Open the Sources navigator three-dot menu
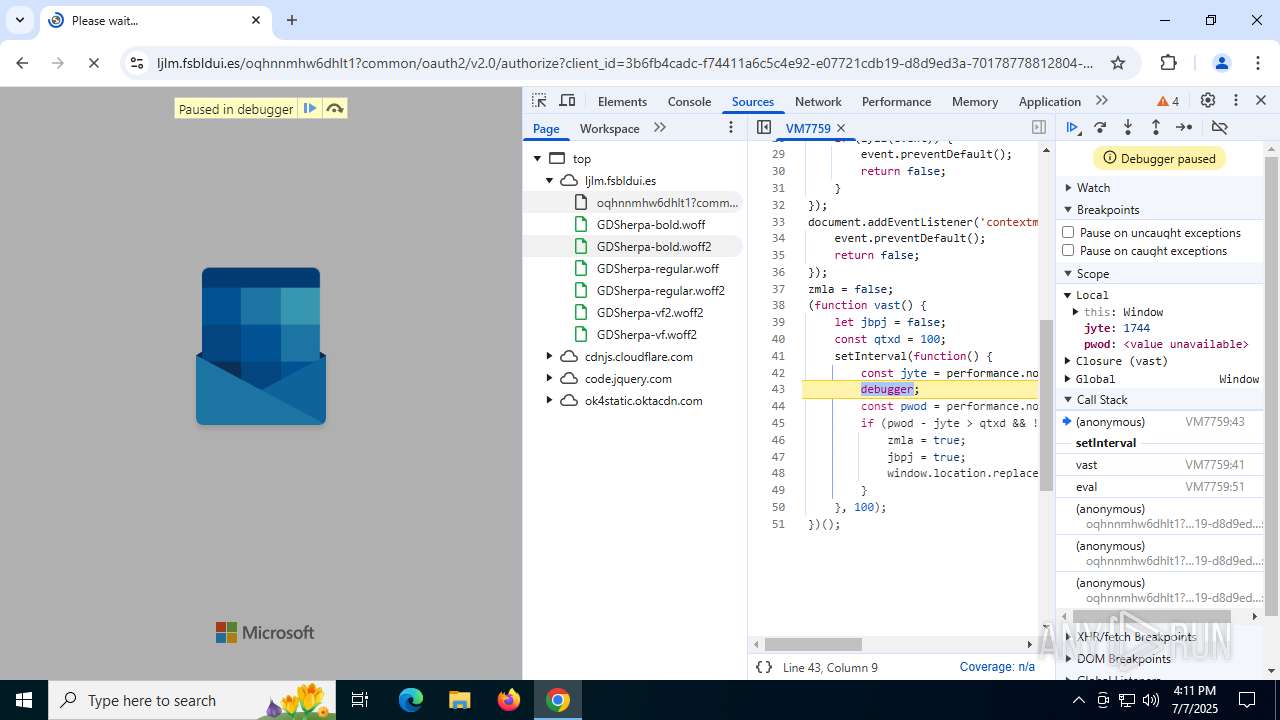The height and width of the screenshot is (720, 1280). (731, 128)
